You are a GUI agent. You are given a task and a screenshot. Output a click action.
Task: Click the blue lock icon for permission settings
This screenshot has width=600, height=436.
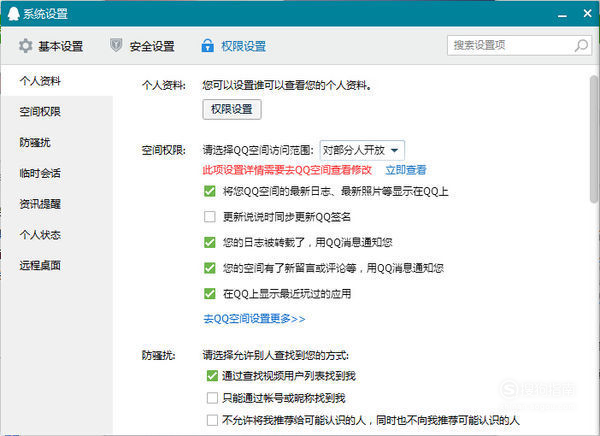(x=207, y=45)
